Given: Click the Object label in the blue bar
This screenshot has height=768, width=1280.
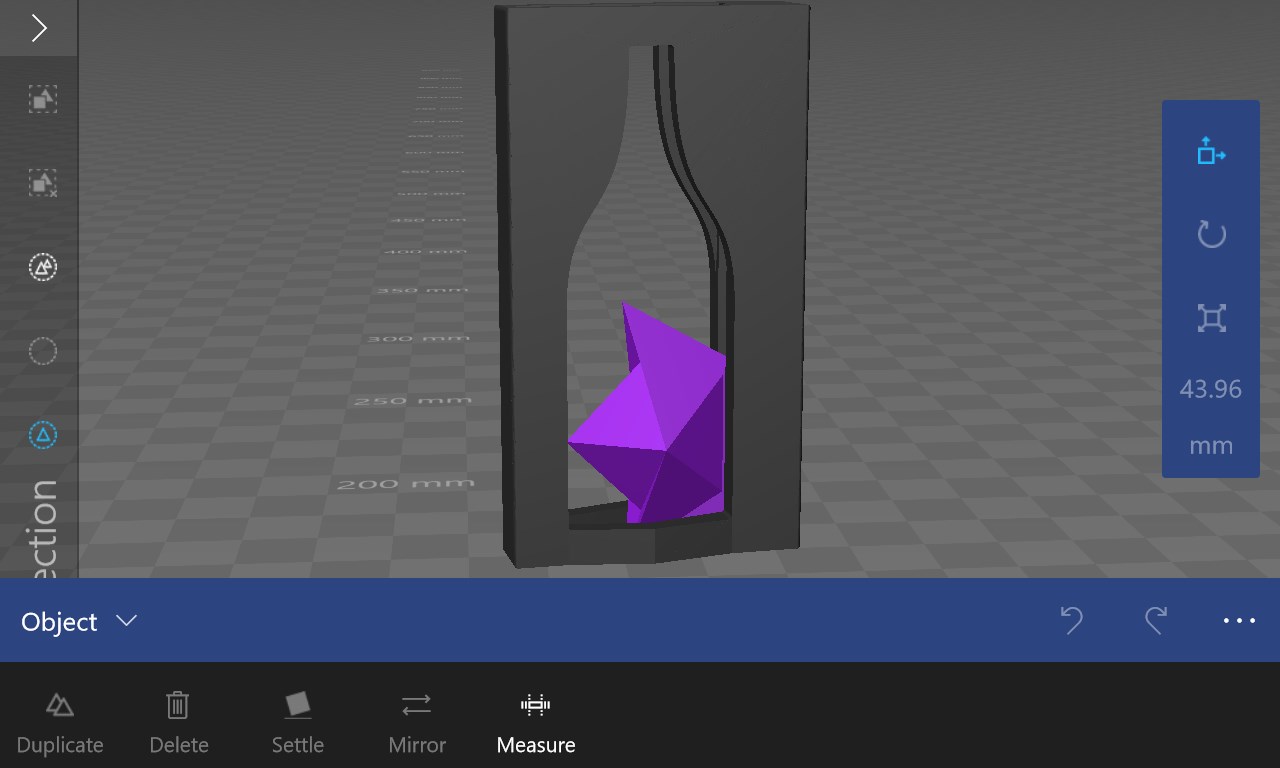Looking at the screenshot, I should click(x=58, y=621).
